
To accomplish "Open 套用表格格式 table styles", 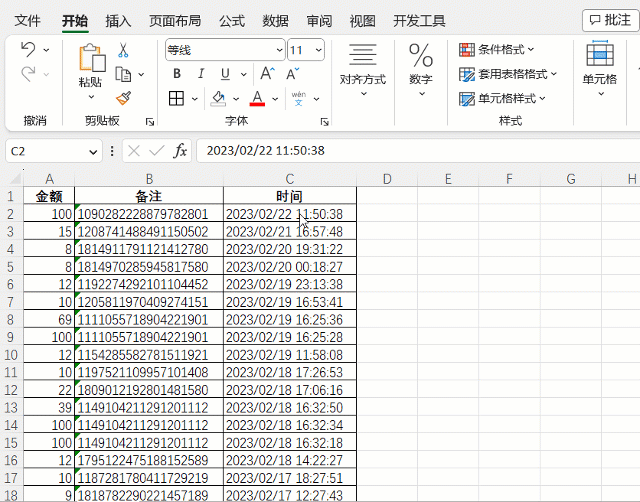I will pyautogui.click(x=508, y=74).
